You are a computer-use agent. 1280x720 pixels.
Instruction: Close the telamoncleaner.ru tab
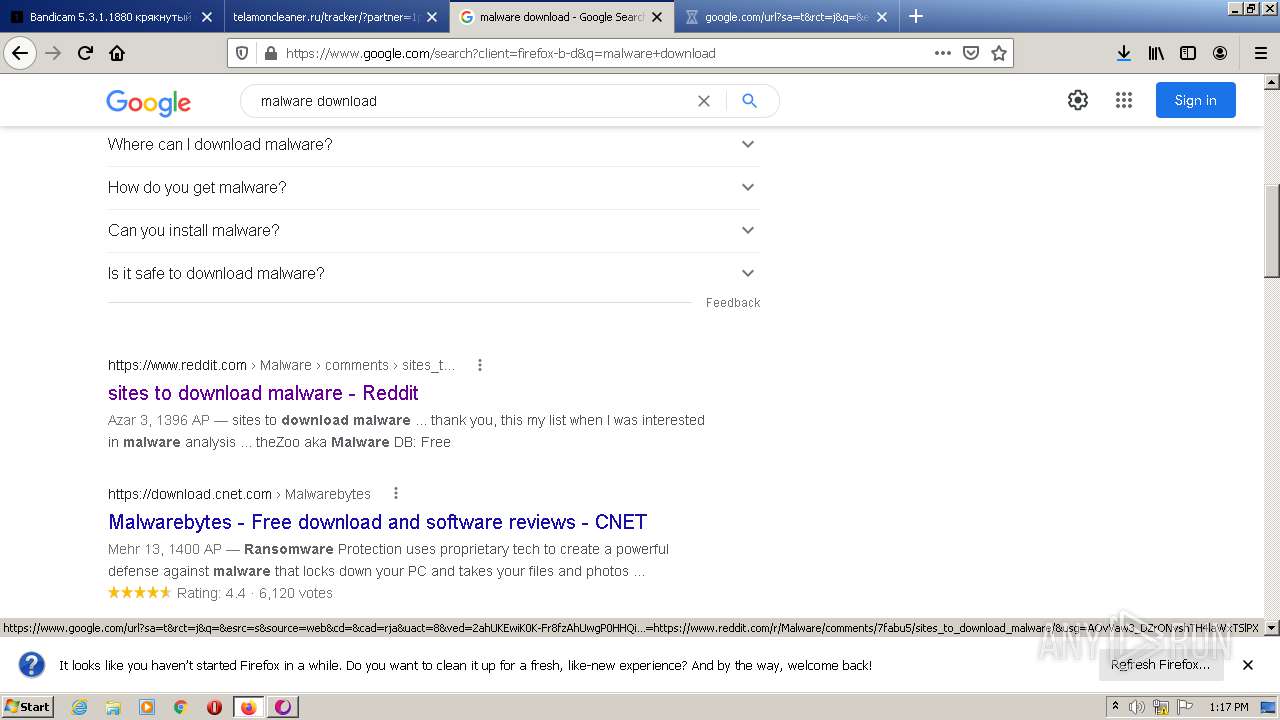(432, 17)
